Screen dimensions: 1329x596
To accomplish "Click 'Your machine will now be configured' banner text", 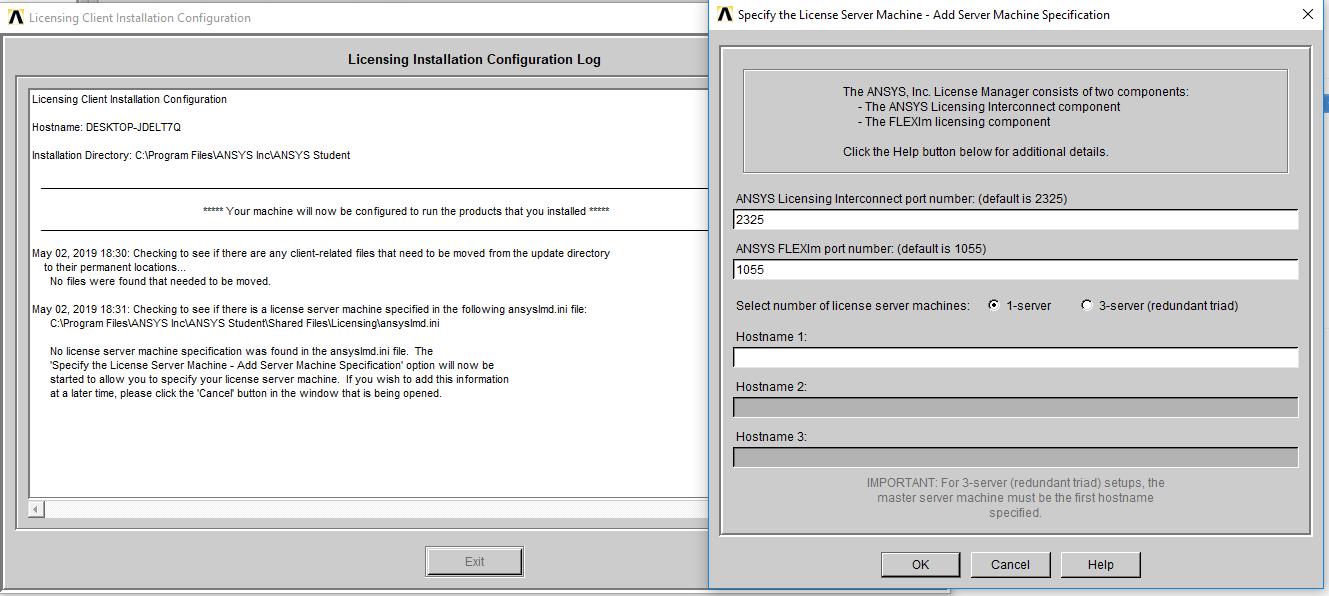I will click(x=406, y=211).
